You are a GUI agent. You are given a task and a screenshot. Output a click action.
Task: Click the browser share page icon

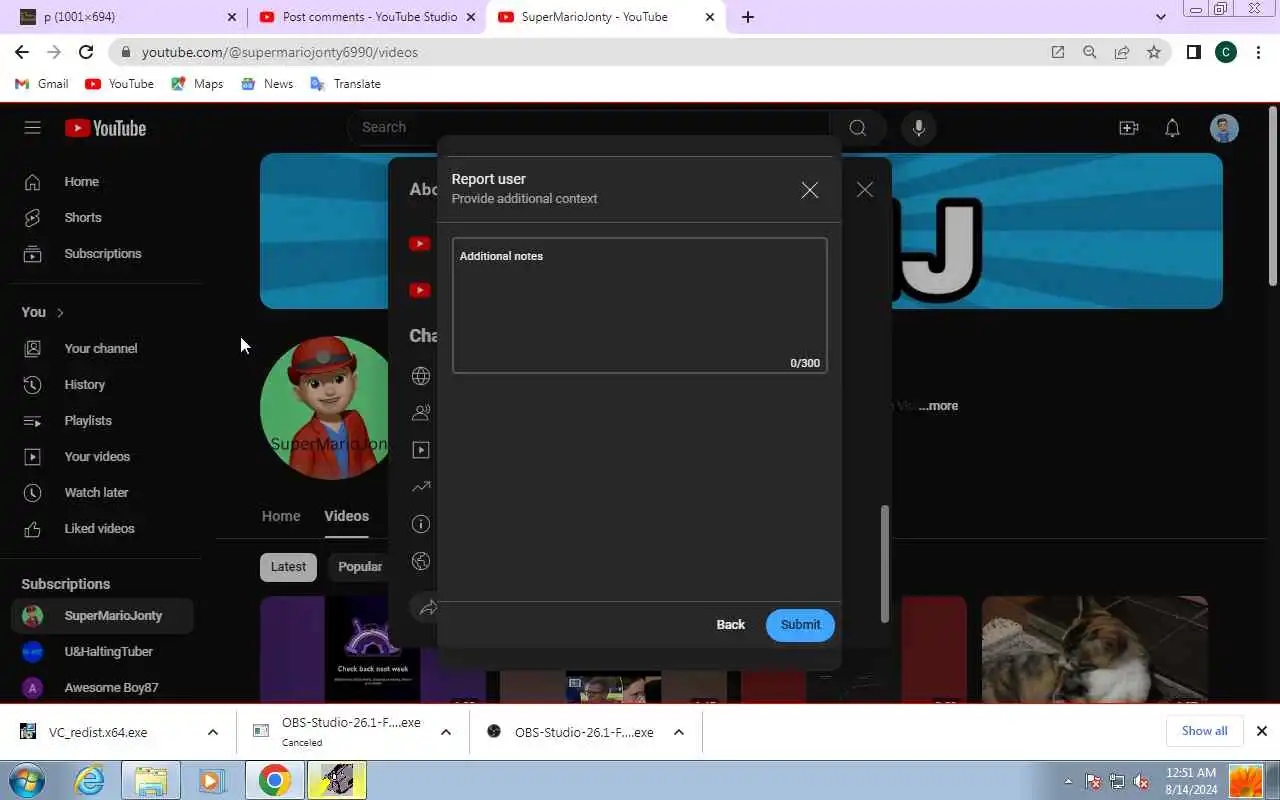click(1122, 52)
